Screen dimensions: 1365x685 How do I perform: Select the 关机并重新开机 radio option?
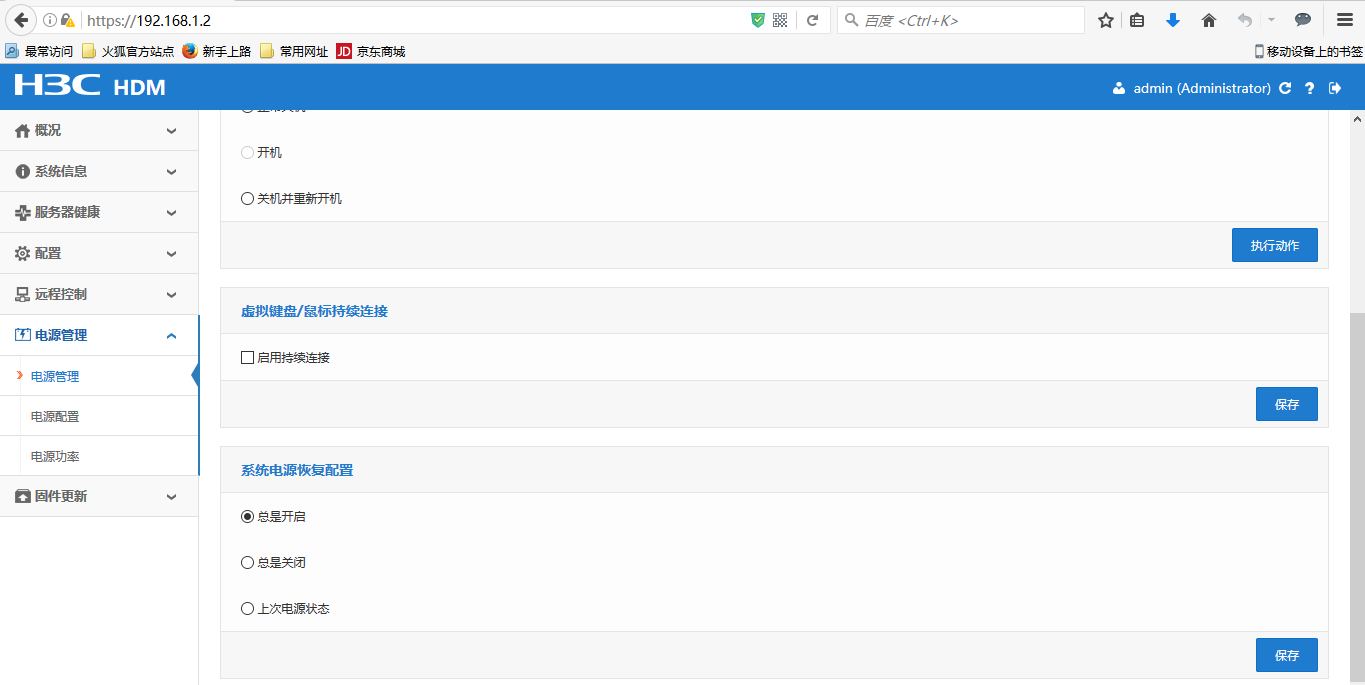coord(247,198)
